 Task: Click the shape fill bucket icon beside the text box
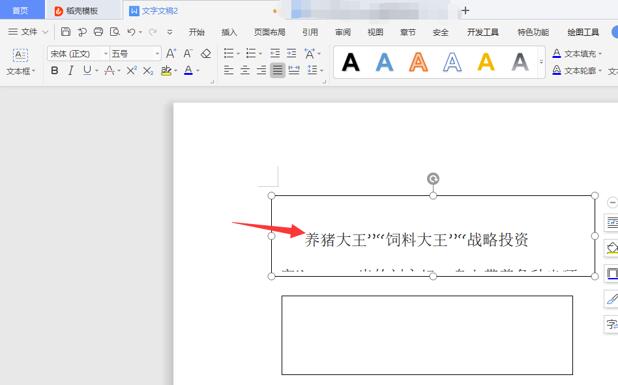(x=612, y=248)
